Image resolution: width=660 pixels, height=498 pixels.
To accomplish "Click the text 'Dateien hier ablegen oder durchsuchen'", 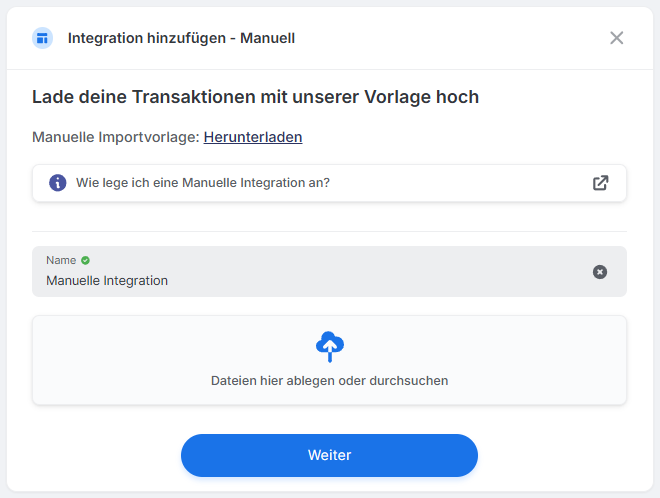I will click(329, 381).
